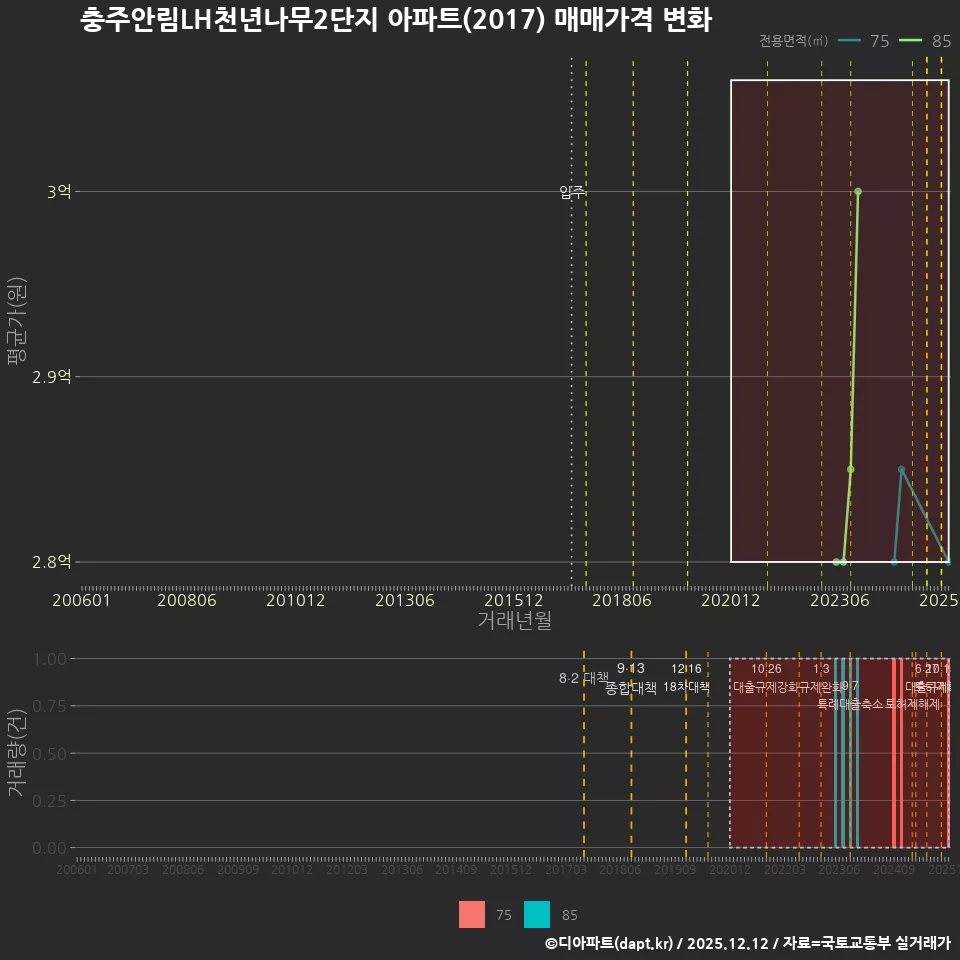Click the 2.8억 y-axis label
Image resolution: width=960 pixels, height=960 pixels.
pos(52,562)
